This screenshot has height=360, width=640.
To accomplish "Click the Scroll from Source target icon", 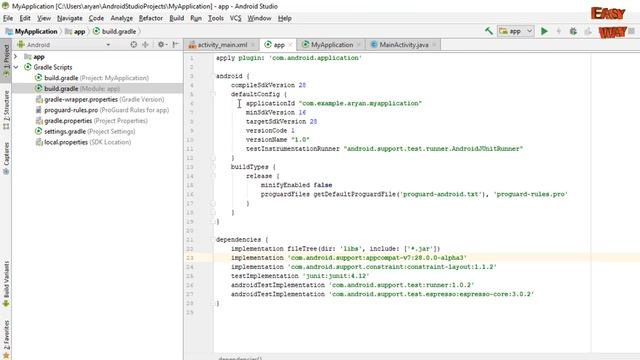I will pyautogui.click(x=133, y=44).
